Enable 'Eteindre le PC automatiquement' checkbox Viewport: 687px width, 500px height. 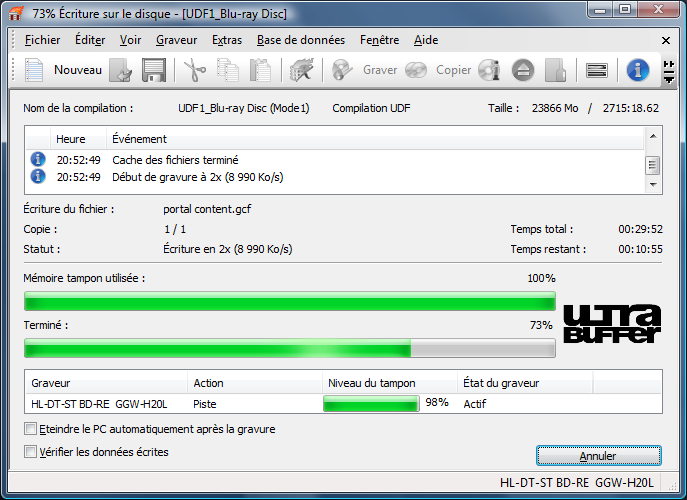(30, 429)
